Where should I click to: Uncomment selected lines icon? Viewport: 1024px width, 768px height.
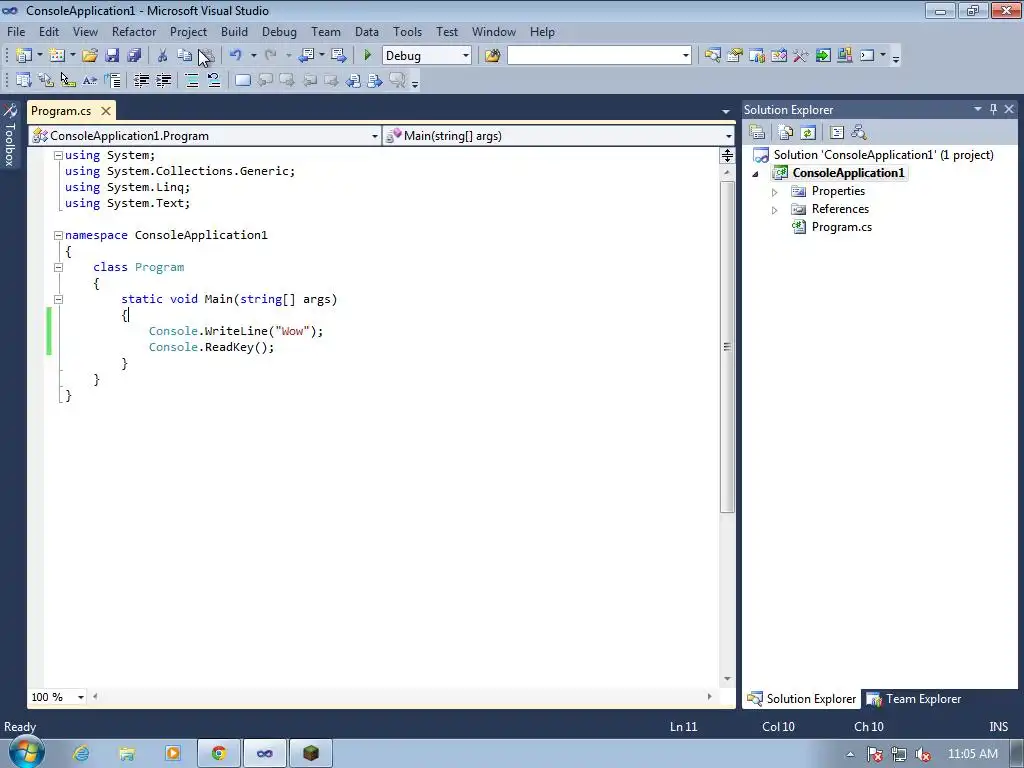click(x=214, y=80)
